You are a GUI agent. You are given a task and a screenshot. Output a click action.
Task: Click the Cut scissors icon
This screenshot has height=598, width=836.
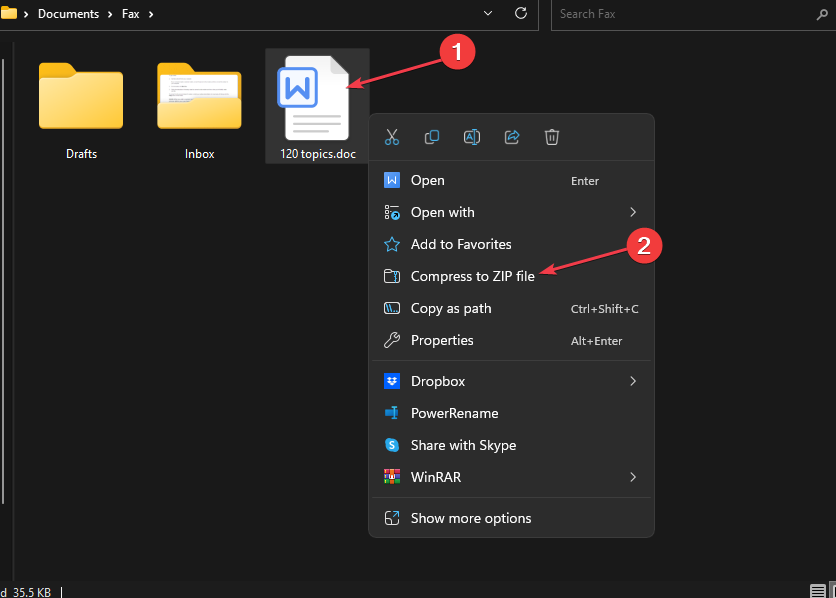pos(392,137)
